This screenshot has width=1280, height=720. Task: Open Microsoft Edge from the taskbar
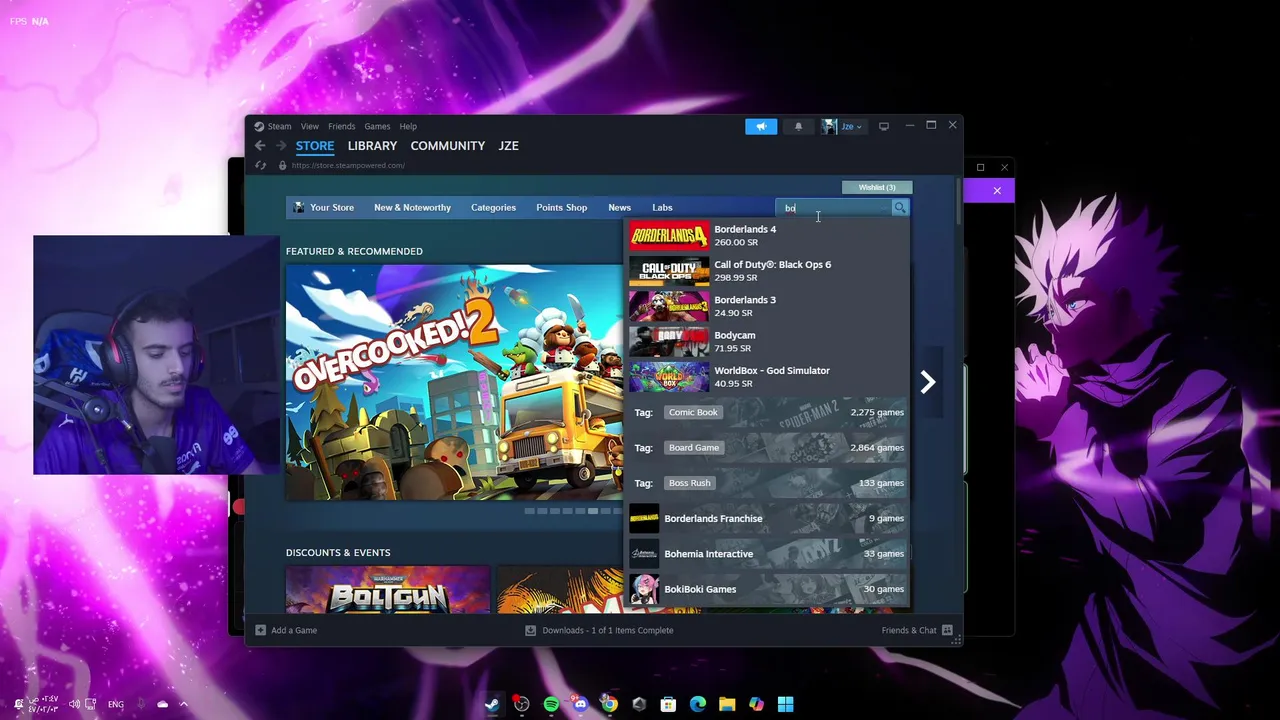[x=697, y=704]
